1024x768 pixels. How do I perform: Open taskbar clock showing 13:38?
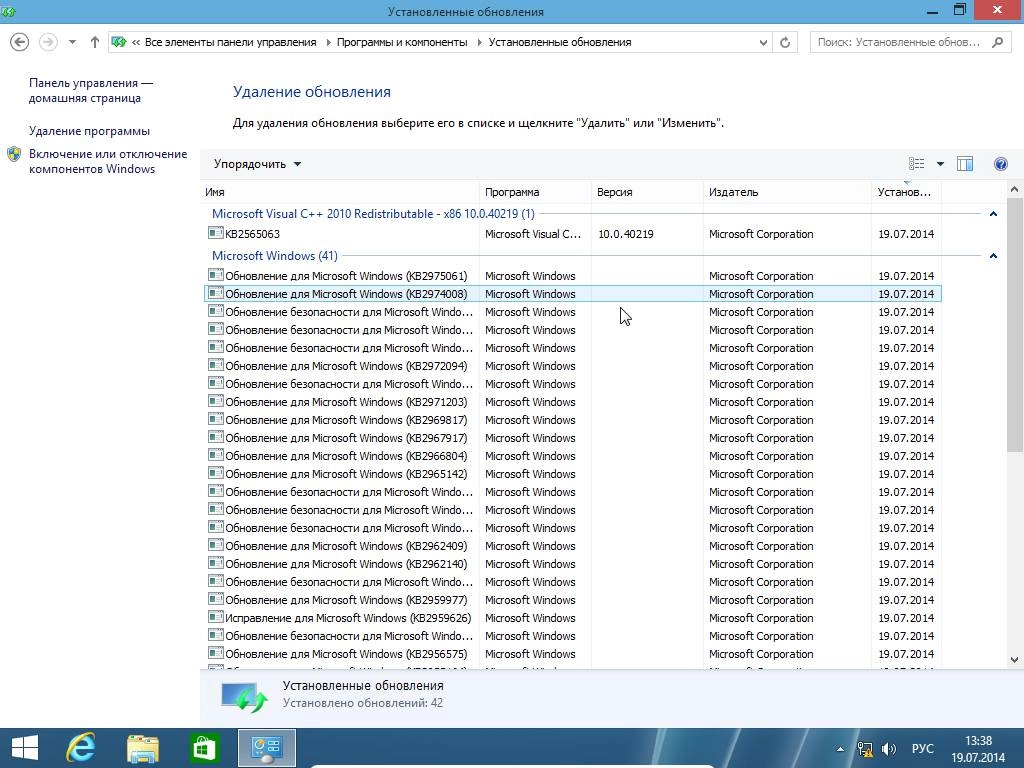point(978,749)
